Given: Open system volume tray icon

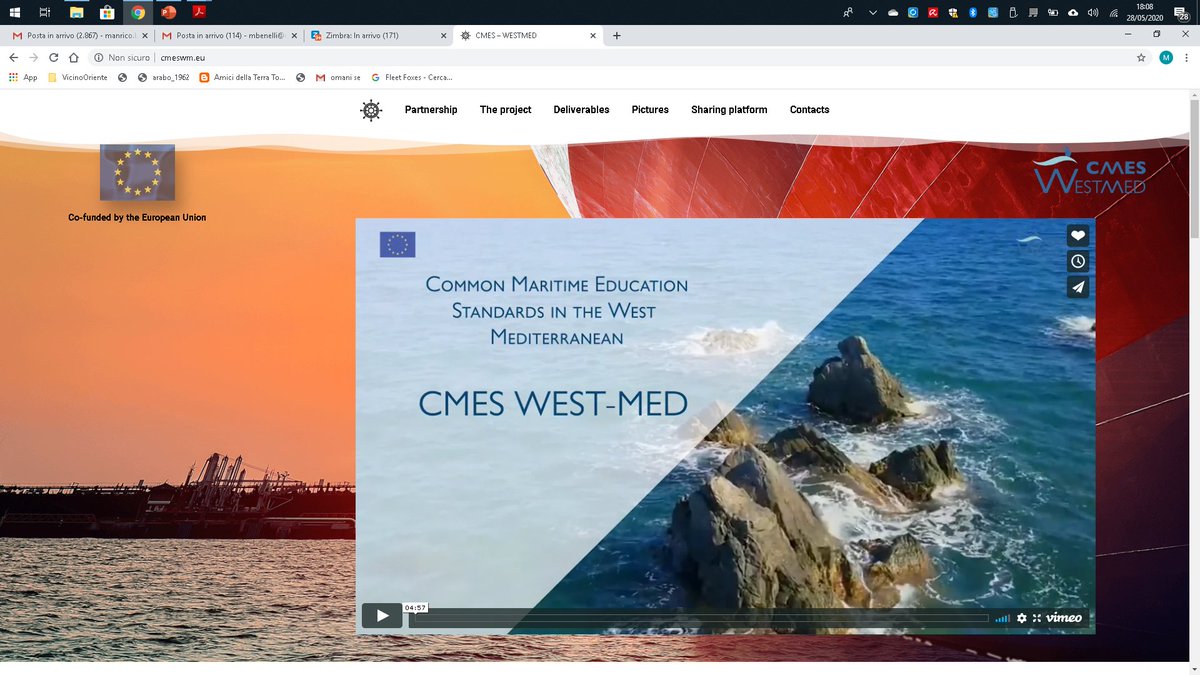Looking at the screenshot, I should 1093,12.
